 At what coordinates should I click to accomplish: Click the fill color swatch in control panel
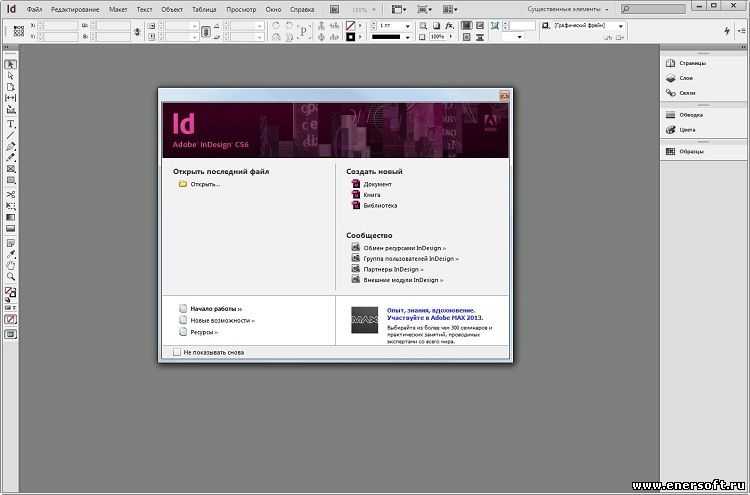pyautogui.click(x=351, y=25)
